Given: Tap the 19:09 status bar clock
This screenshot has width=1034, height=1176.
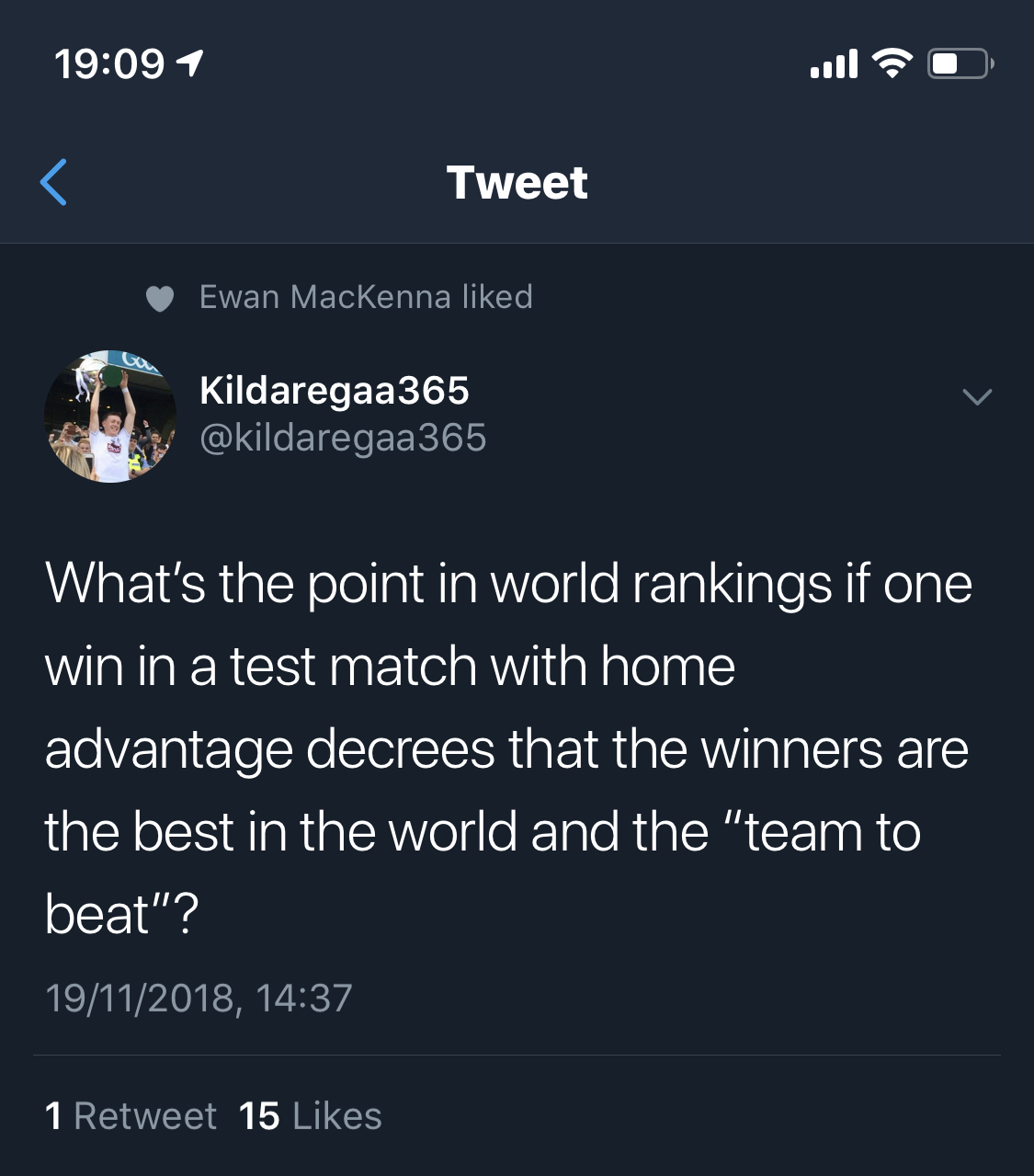Looking at the screenshot, I should [109, 63].
